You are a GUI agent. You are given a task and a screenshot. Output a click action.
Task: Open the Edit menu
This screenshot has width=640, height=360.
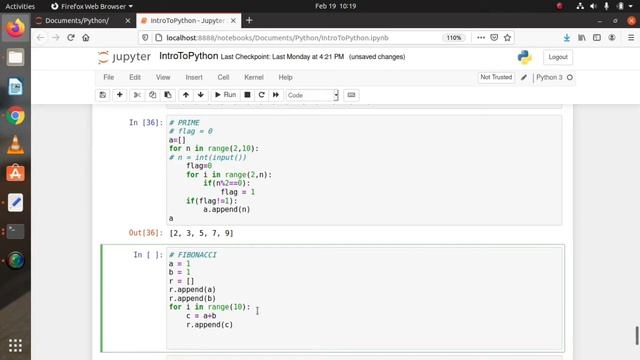click(135, 77)
